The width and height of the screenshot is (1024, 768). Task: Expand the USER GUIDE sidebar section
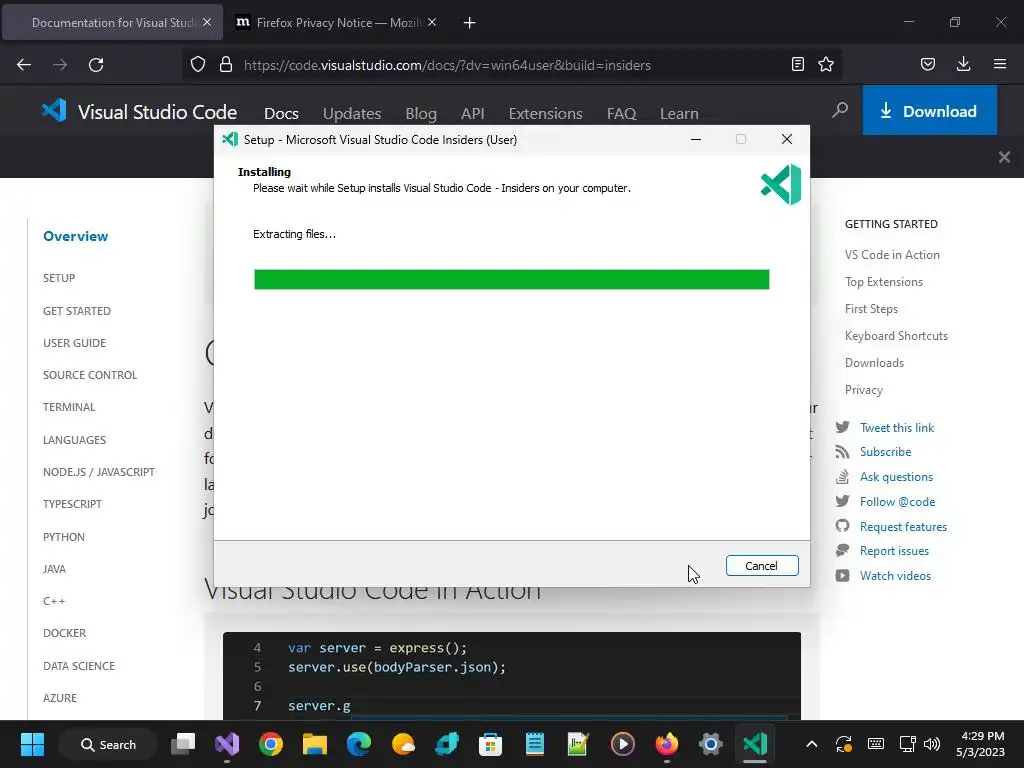[74, 343]
